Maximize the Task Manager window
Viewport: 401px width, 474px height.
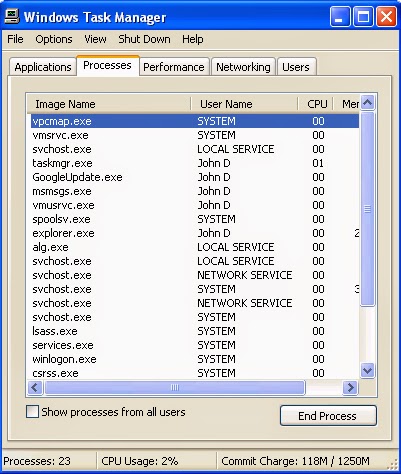coord(363,17)
